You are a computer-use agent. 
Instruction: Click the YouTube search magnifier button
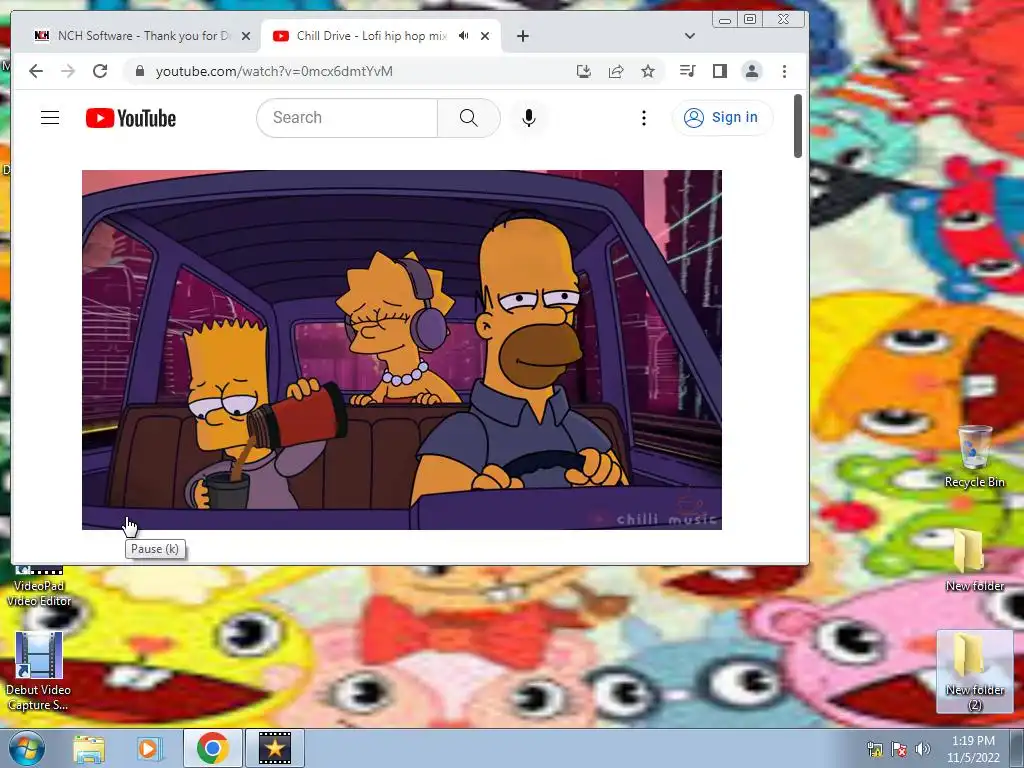[x=468, y=118]
